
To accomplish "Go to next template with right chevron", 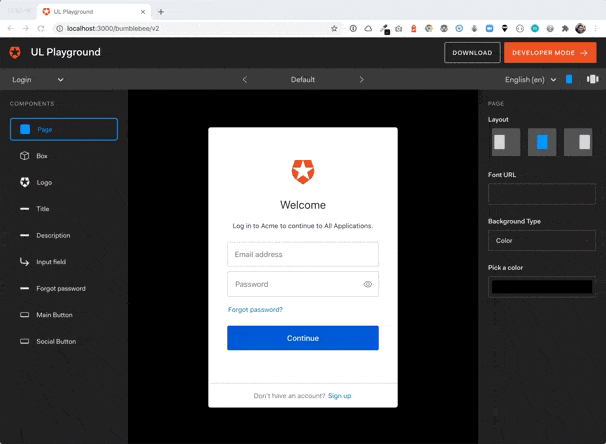I will pos(361,80).
